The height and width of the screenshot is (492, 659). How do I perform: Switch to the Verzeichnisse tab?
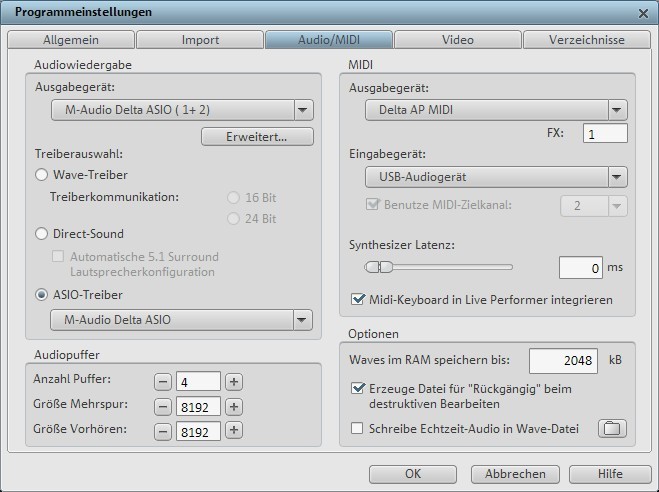[587, 40]
